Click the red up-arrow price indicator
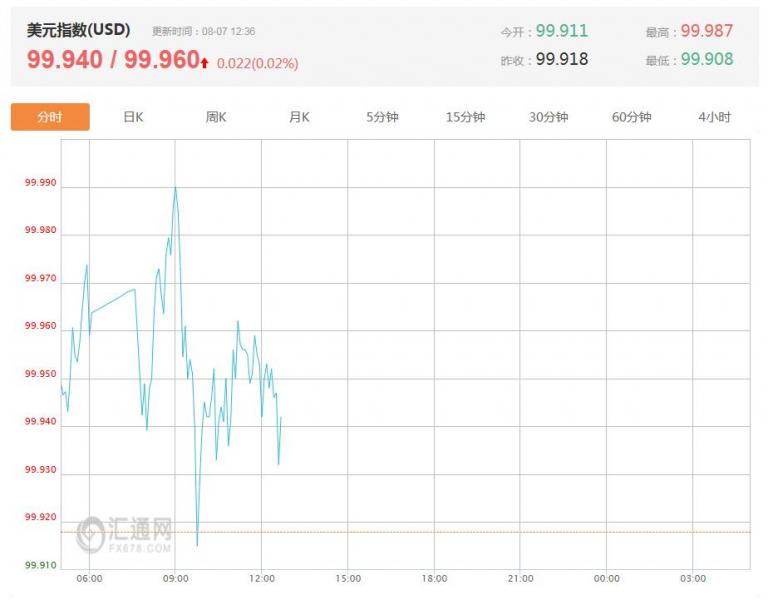 (204, 63)
